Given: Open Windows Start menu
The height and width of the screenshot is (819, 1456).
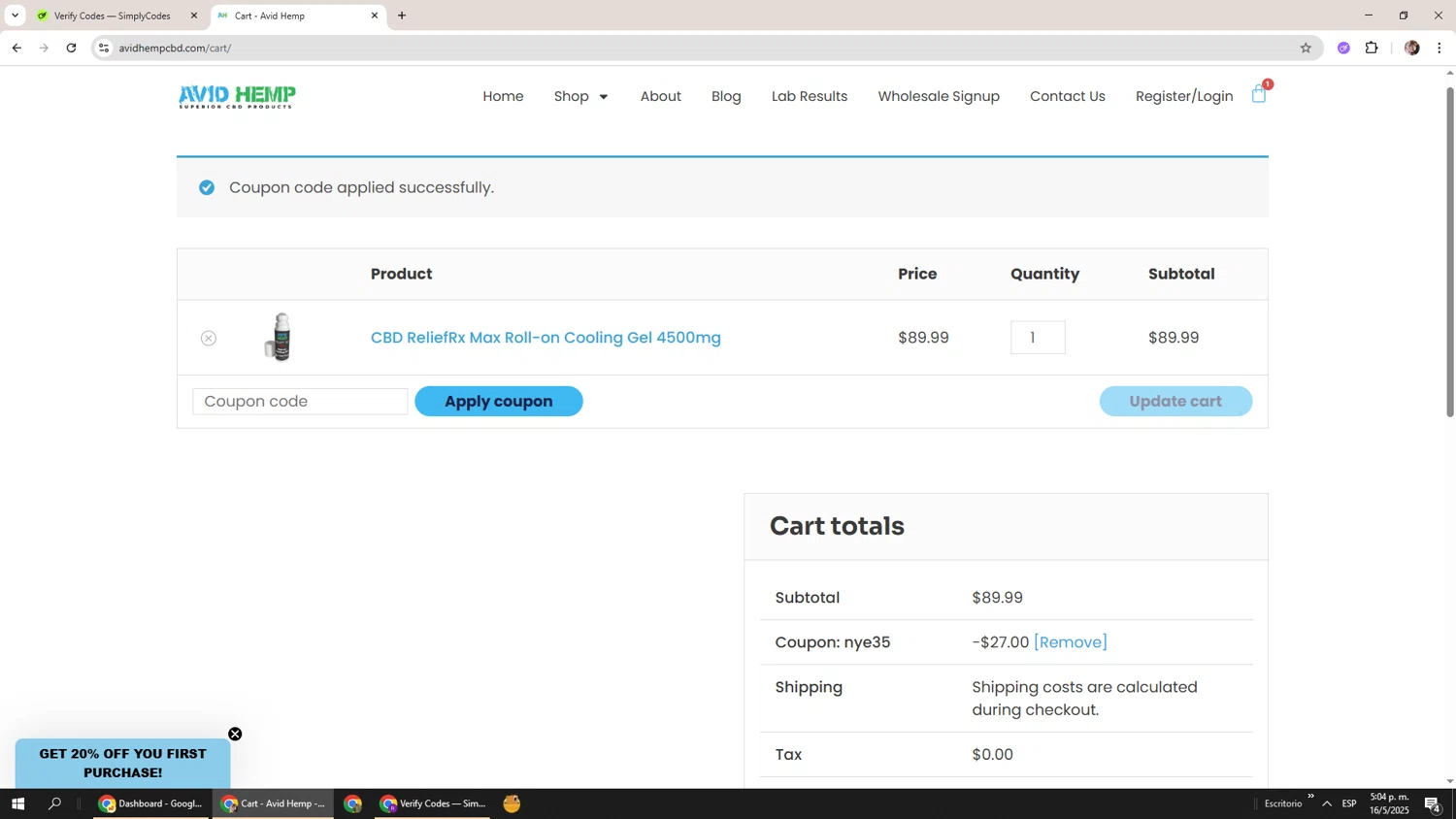Looking at the screenshot, I should [x=17, y=803].
